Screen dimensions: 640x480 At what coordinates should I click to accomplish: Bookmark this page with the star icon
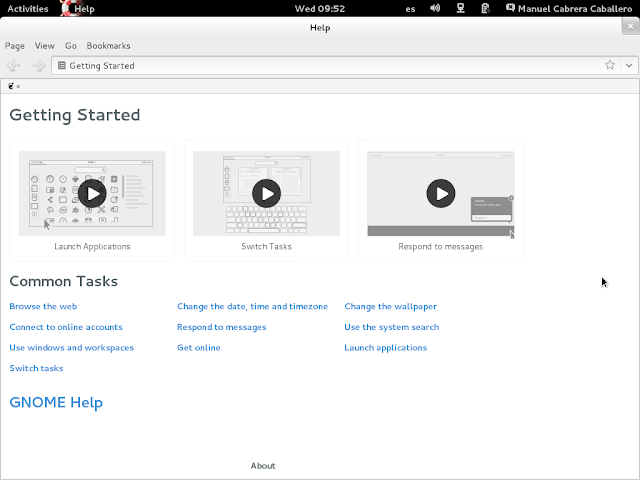coord(610,65)
